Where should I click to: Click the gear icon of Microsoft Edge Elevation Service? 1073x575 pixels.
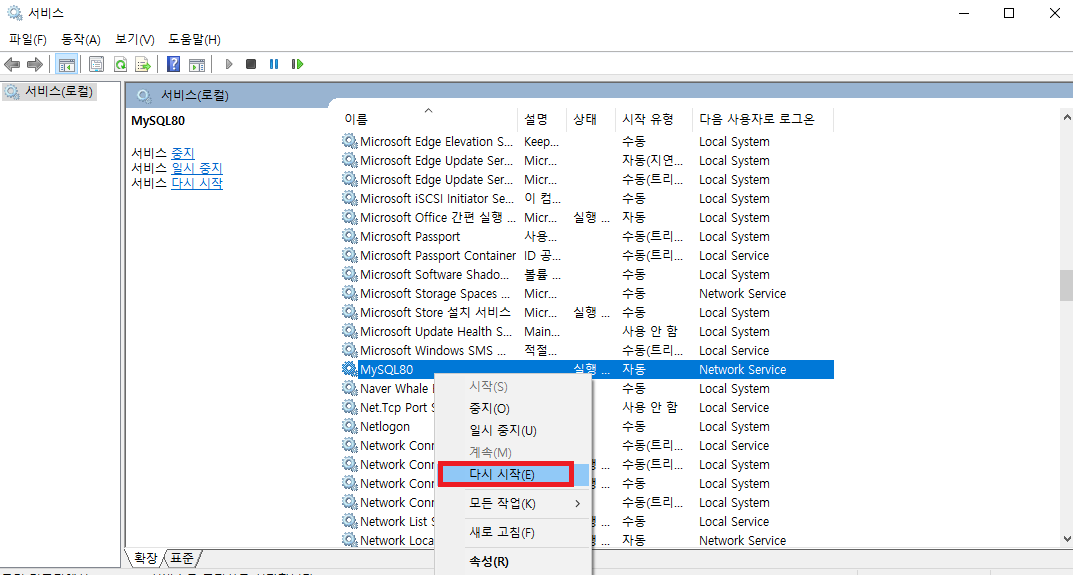(x=350, y=142)
